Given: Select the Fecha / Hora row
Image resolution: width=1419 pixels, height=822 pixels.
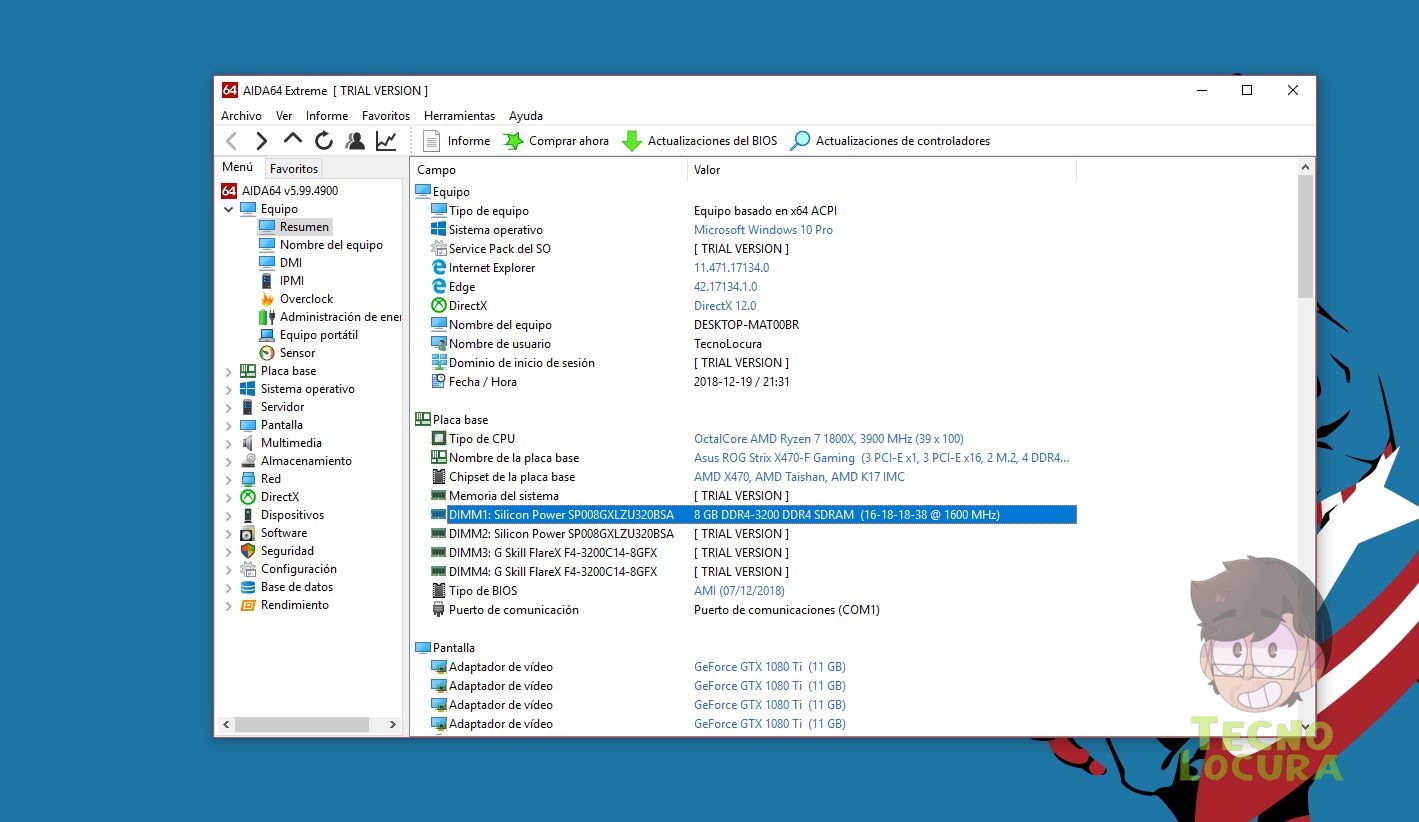Looking at the screenshot, I should point(753,382).
